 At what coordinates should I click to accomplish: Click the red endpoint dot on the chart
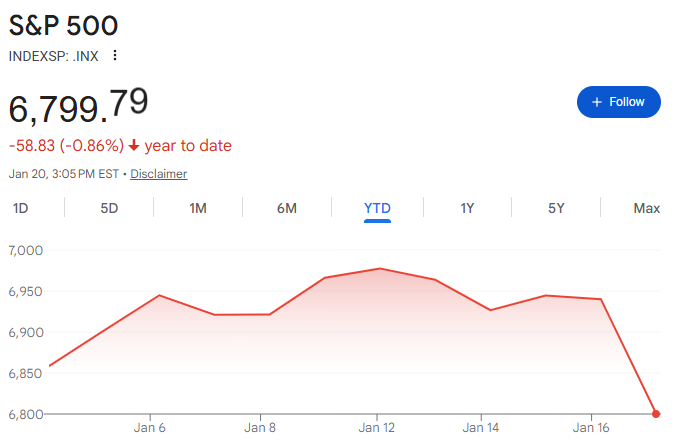(656, 413)
